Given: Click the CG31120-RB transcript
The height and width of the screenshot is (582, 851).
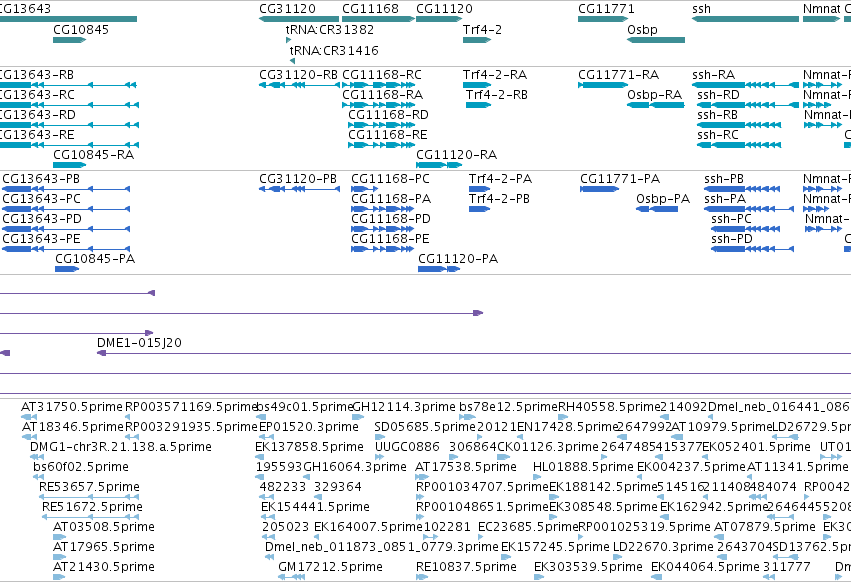Looking at the screenshot, I should (x=299, y=85).
